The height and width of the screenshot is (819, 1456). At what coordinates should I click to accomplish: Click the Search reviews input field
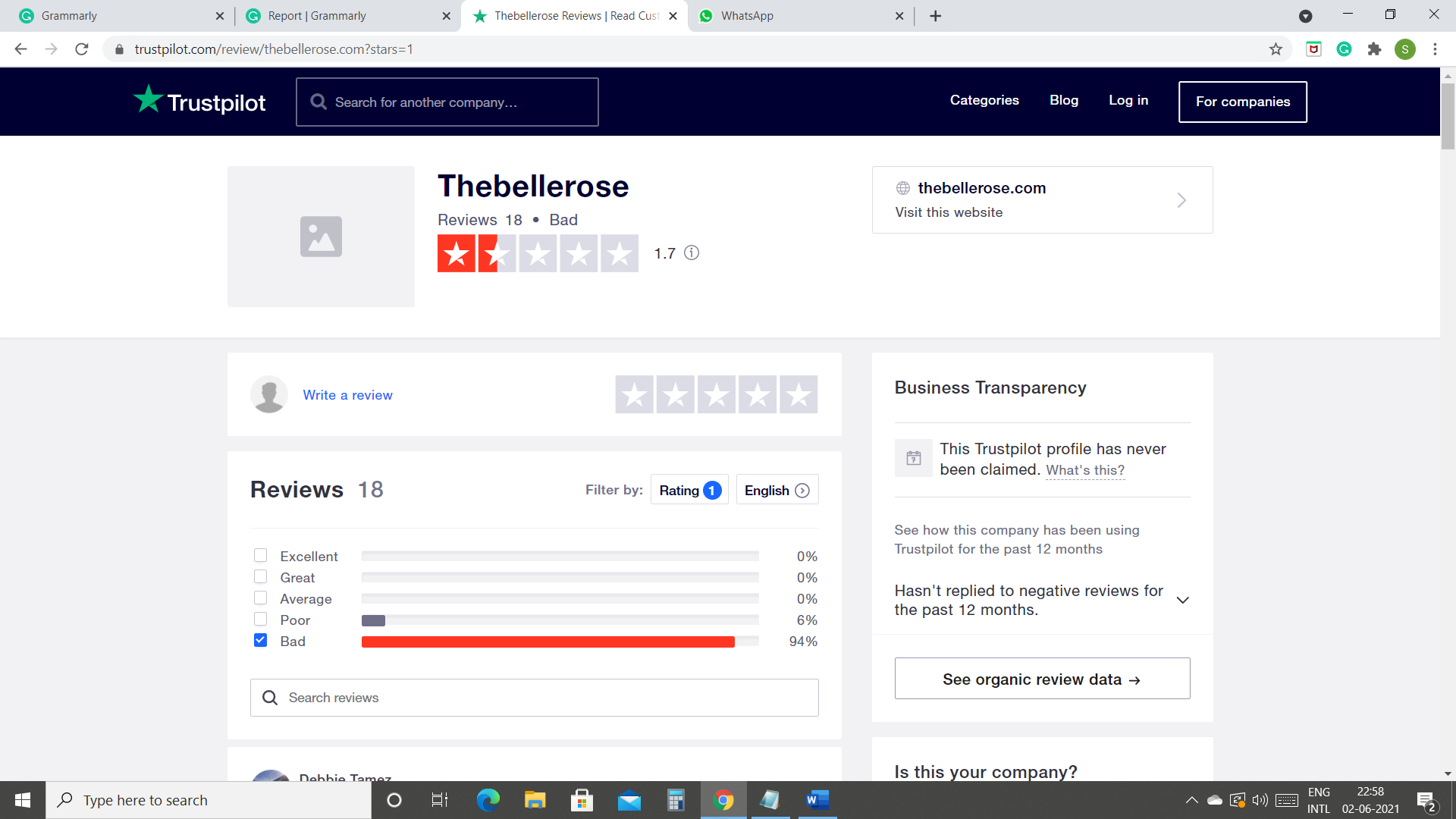(x=534, y=698)
